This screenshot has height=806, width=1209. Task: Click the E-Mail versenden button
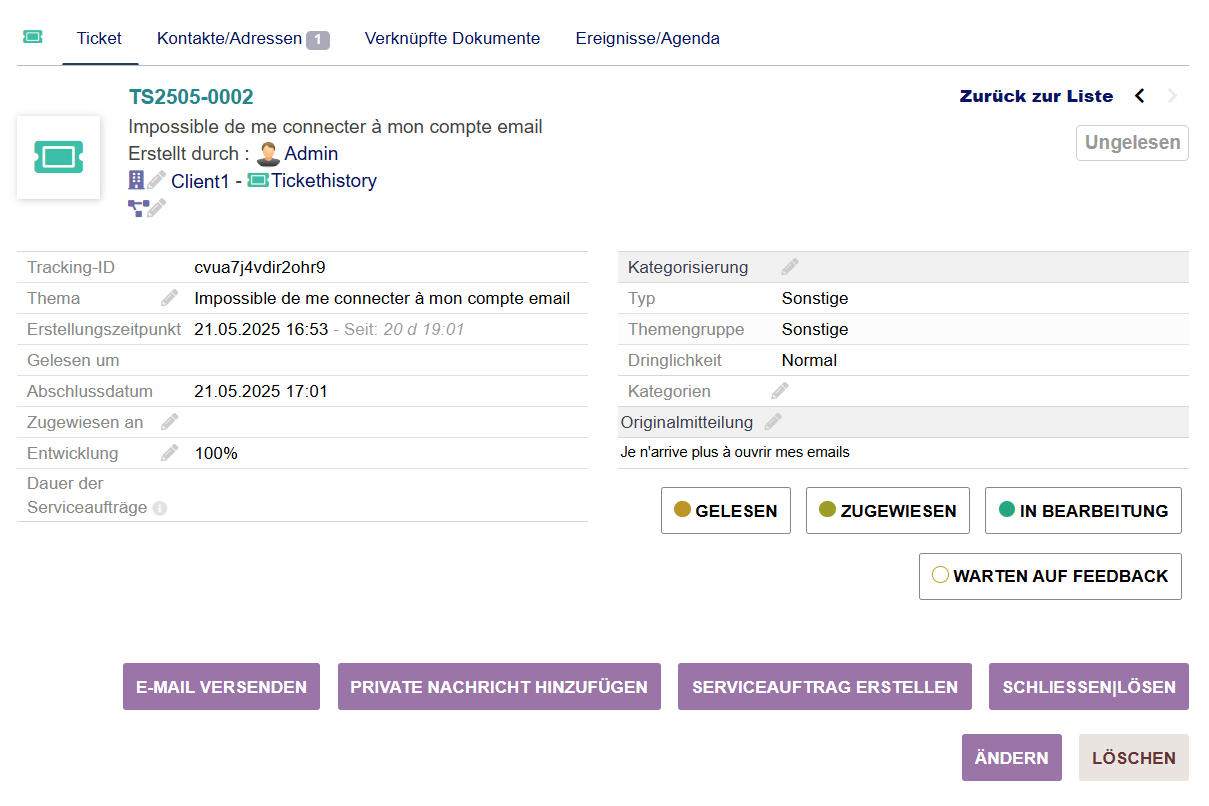(x=221, y=687)
